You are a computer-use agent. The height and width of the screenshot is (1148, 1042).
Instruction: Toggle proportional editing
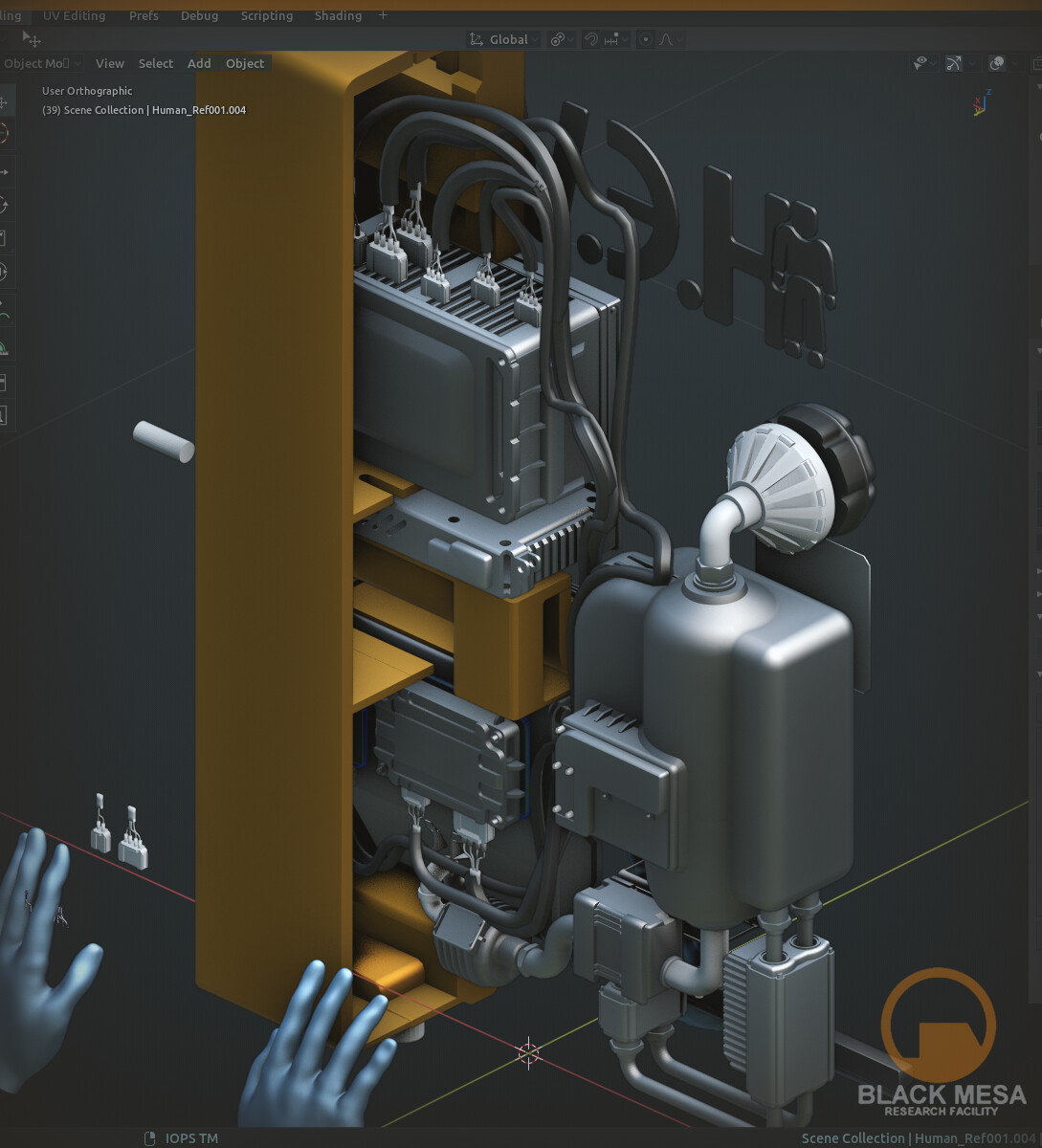[x=647, y=39]
